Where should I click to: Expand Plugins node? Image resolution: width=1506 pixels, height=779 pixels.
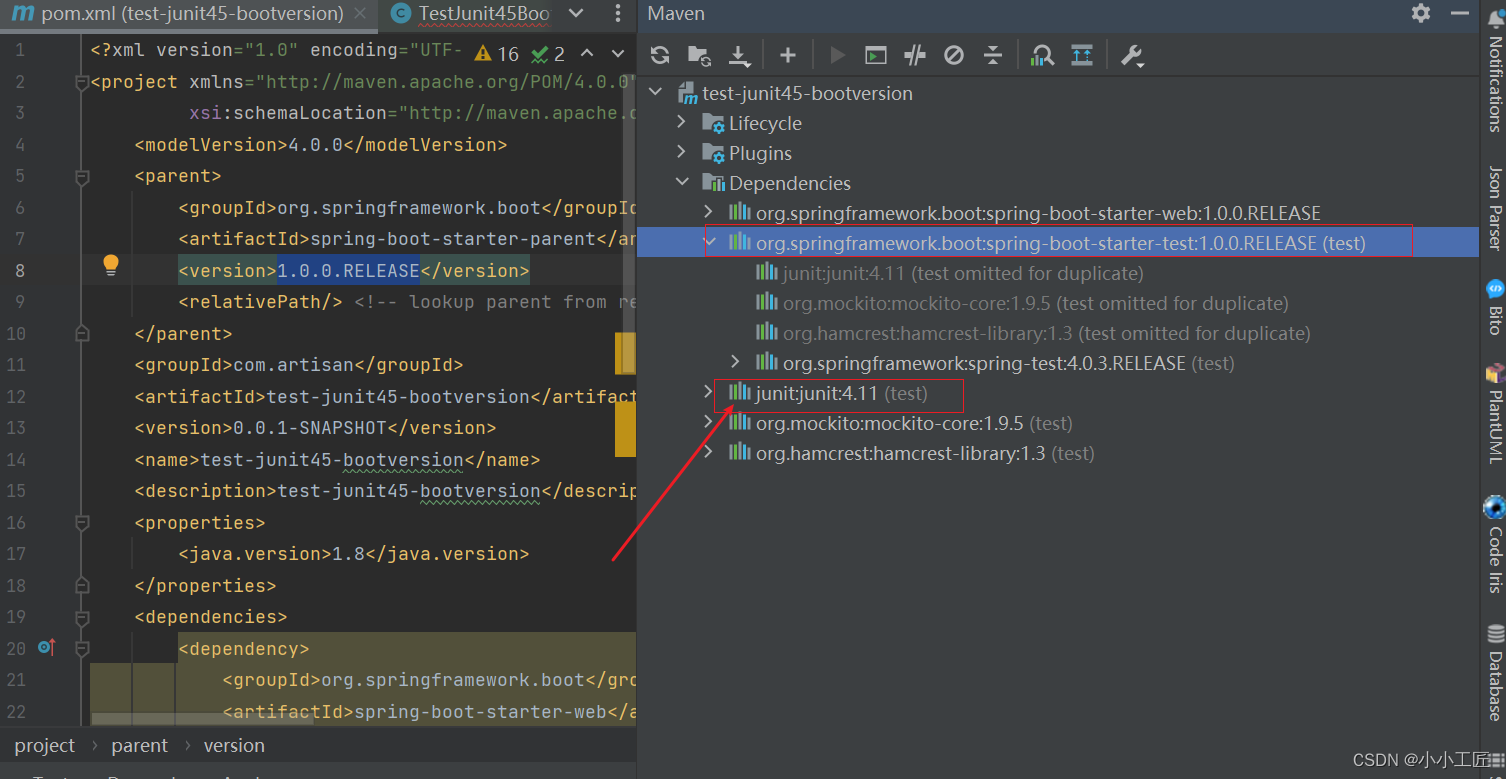tap(682, 153)
